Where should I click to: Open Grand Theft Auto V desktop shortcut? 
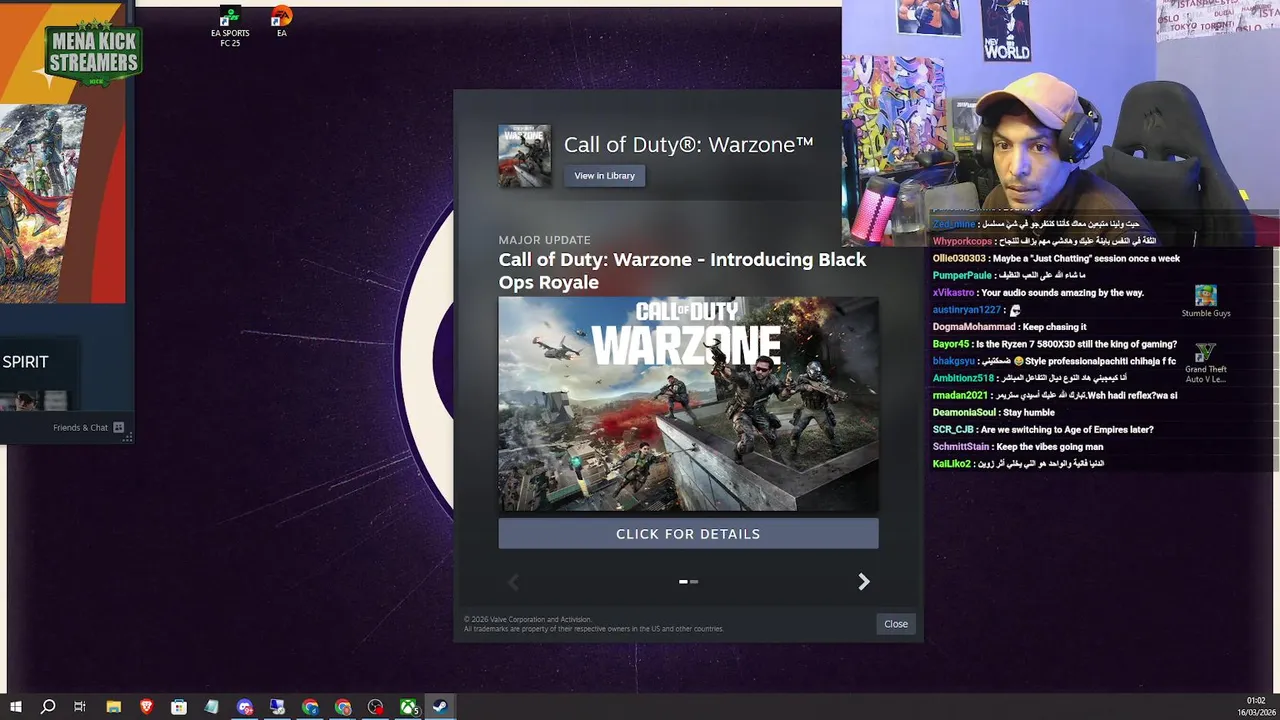(1206, 363)
